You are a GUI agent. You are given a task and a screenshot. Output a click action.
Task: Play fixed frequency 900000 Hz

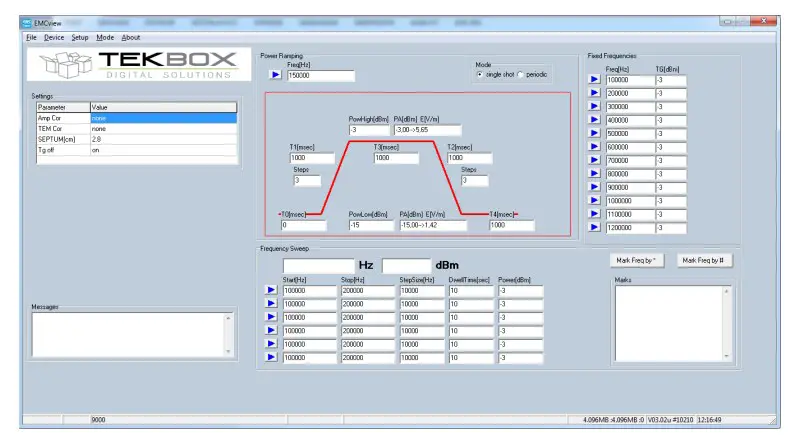(x=594, y=187)
